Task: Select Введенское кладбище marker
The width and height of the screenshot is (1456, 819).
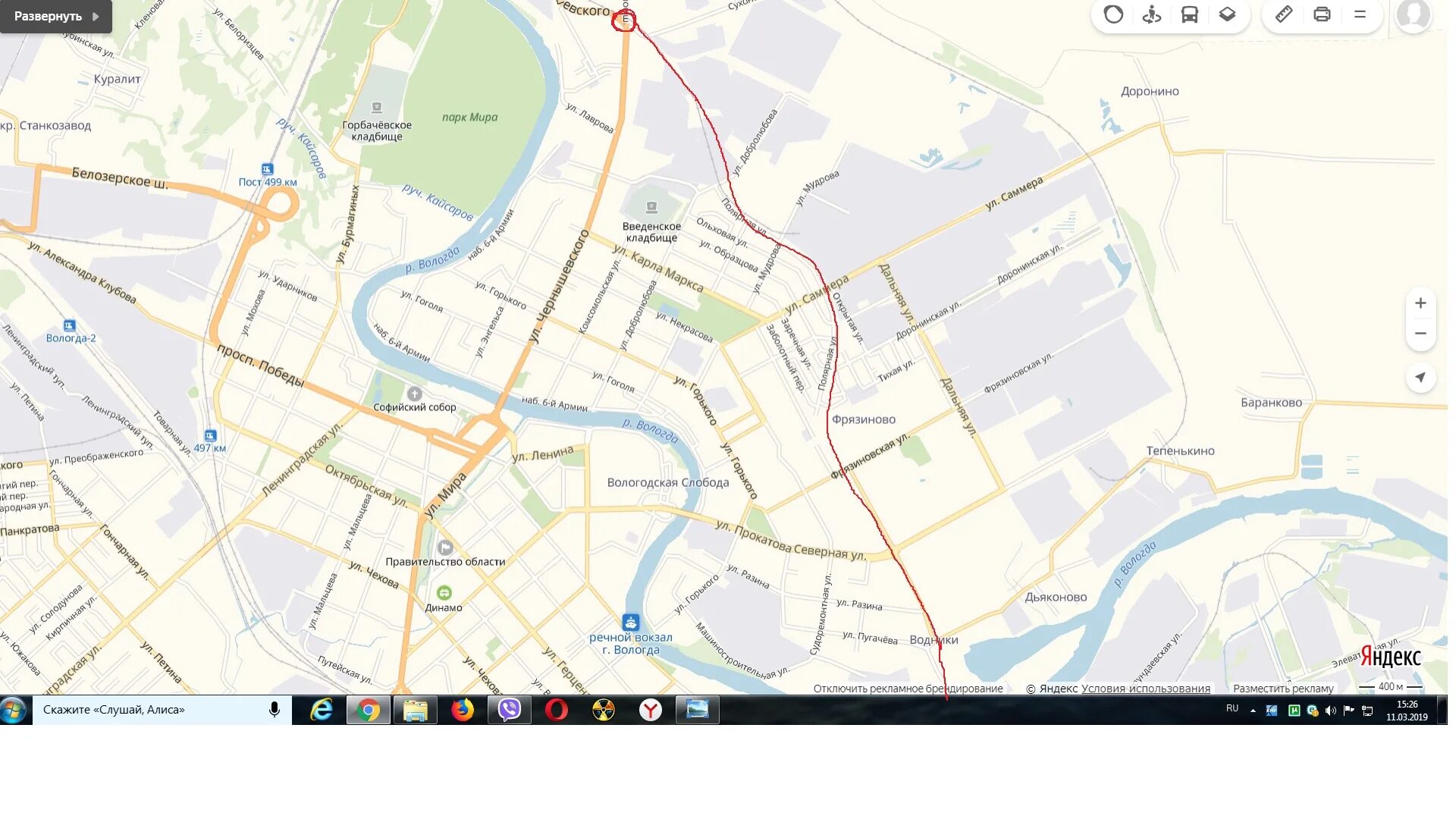Action: pyautogui.click(x=651, y=208)
